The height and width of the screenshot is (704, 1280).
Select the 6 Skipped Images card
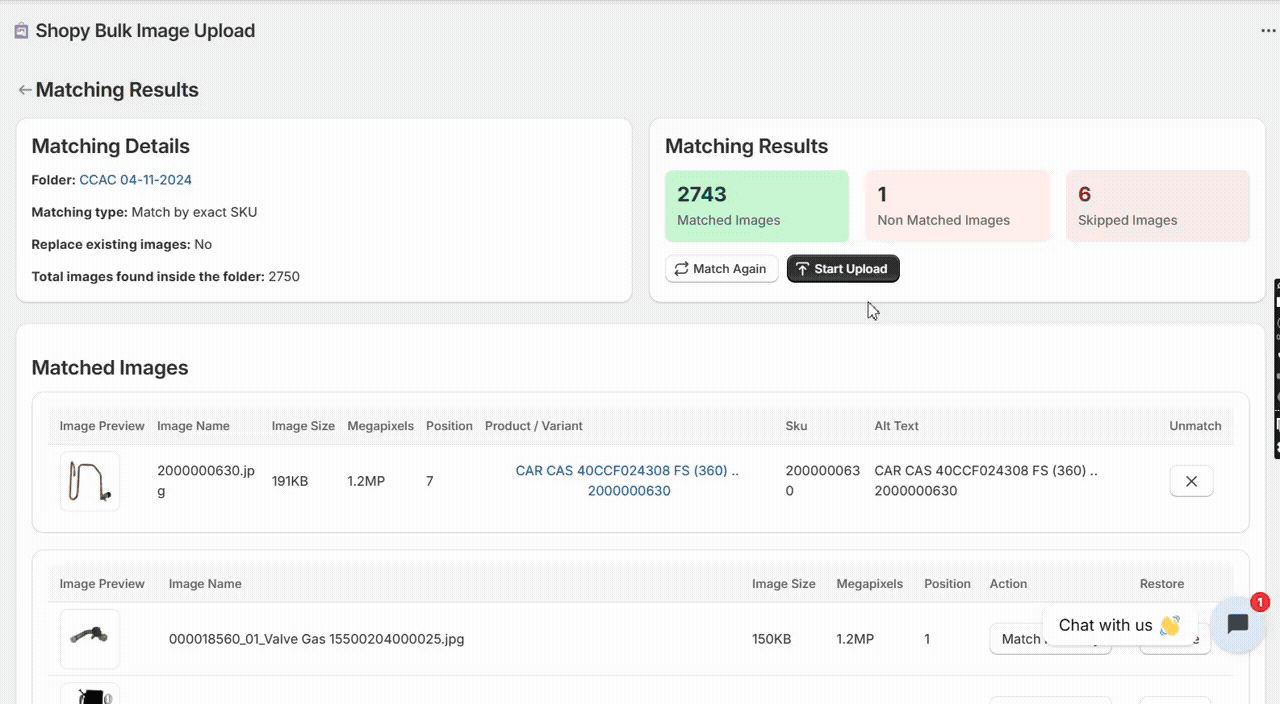tap(1157, 206)
